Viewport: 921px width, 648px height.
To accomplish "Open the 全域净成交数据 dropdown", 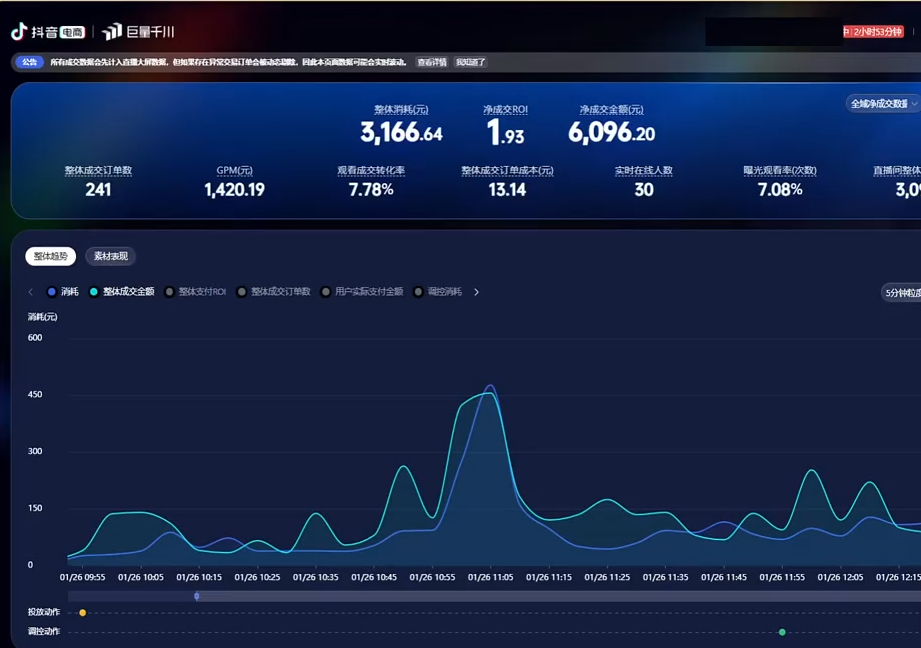I will click(883, 104).
